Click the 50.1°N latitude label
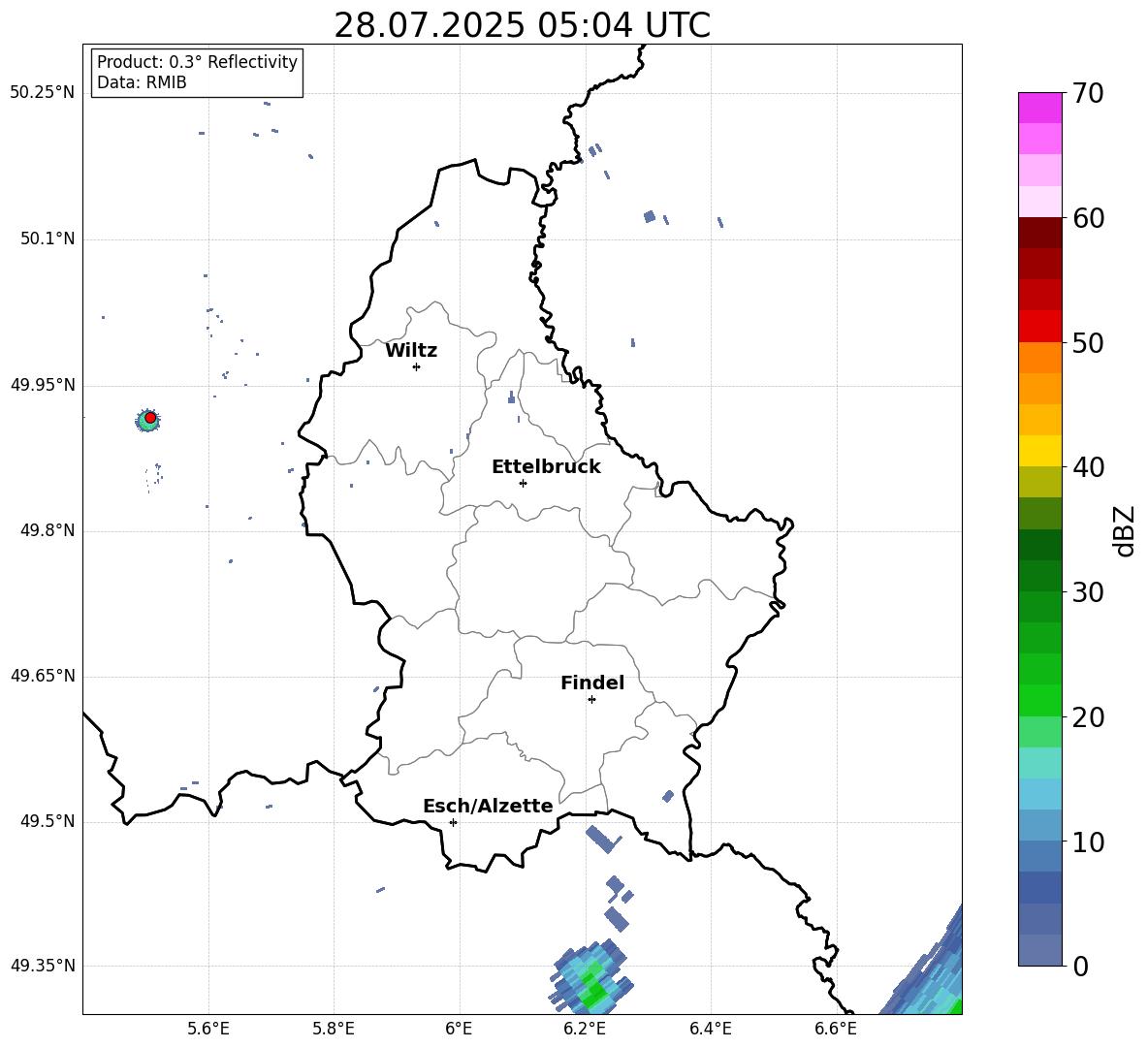Viewport: 1148px width, 1048px height. coord(48,239)
